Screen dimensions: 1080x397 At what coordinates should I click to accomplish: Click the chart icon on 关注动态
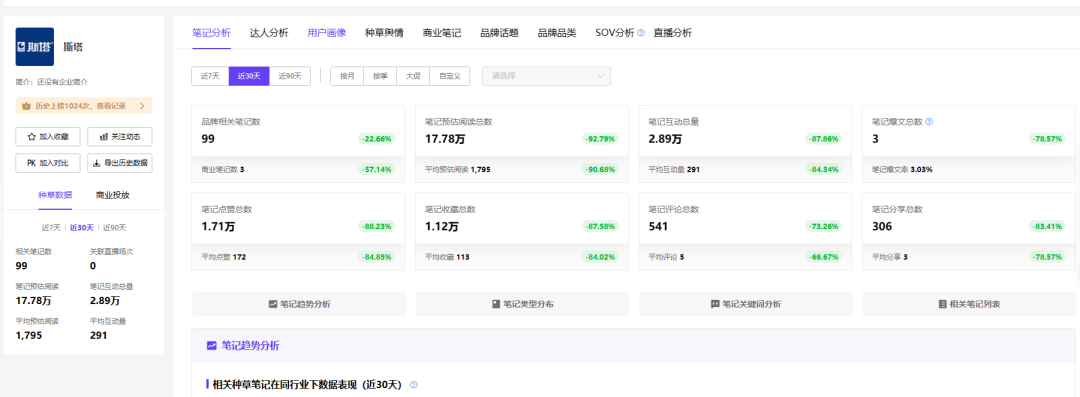tap(104, 136)
